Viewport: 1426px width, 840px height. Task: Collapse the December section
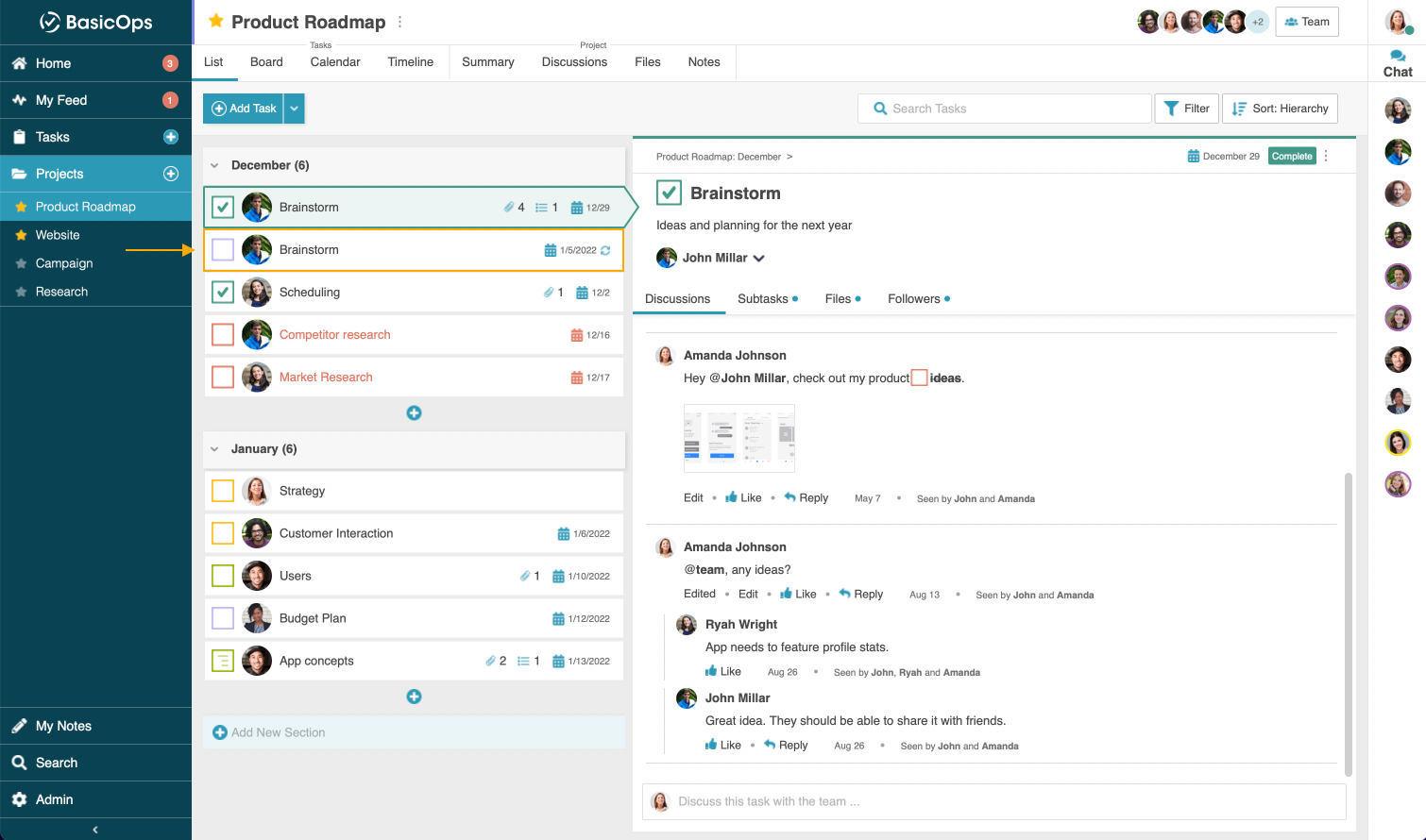click(x=214, y=165)
